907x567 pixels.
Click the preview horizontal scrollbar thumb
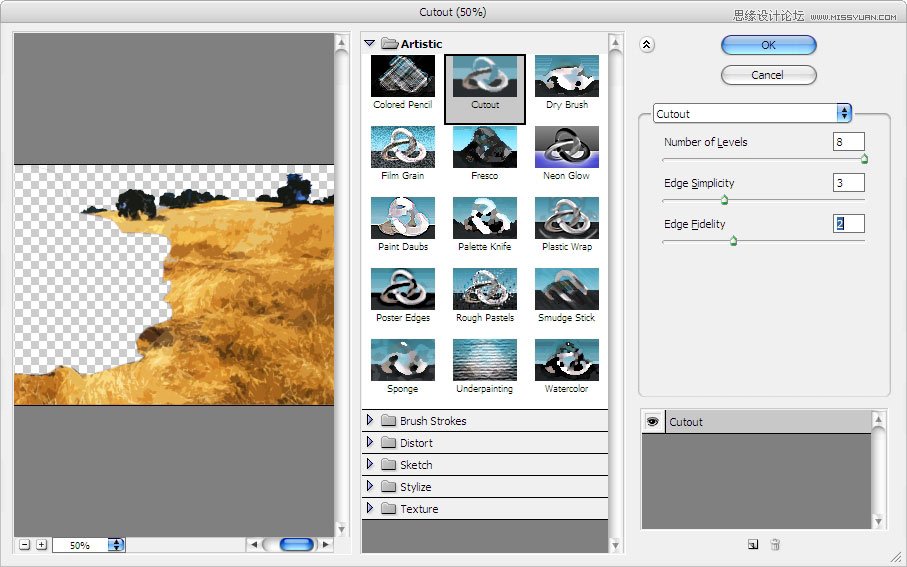[x=297, y=544]
